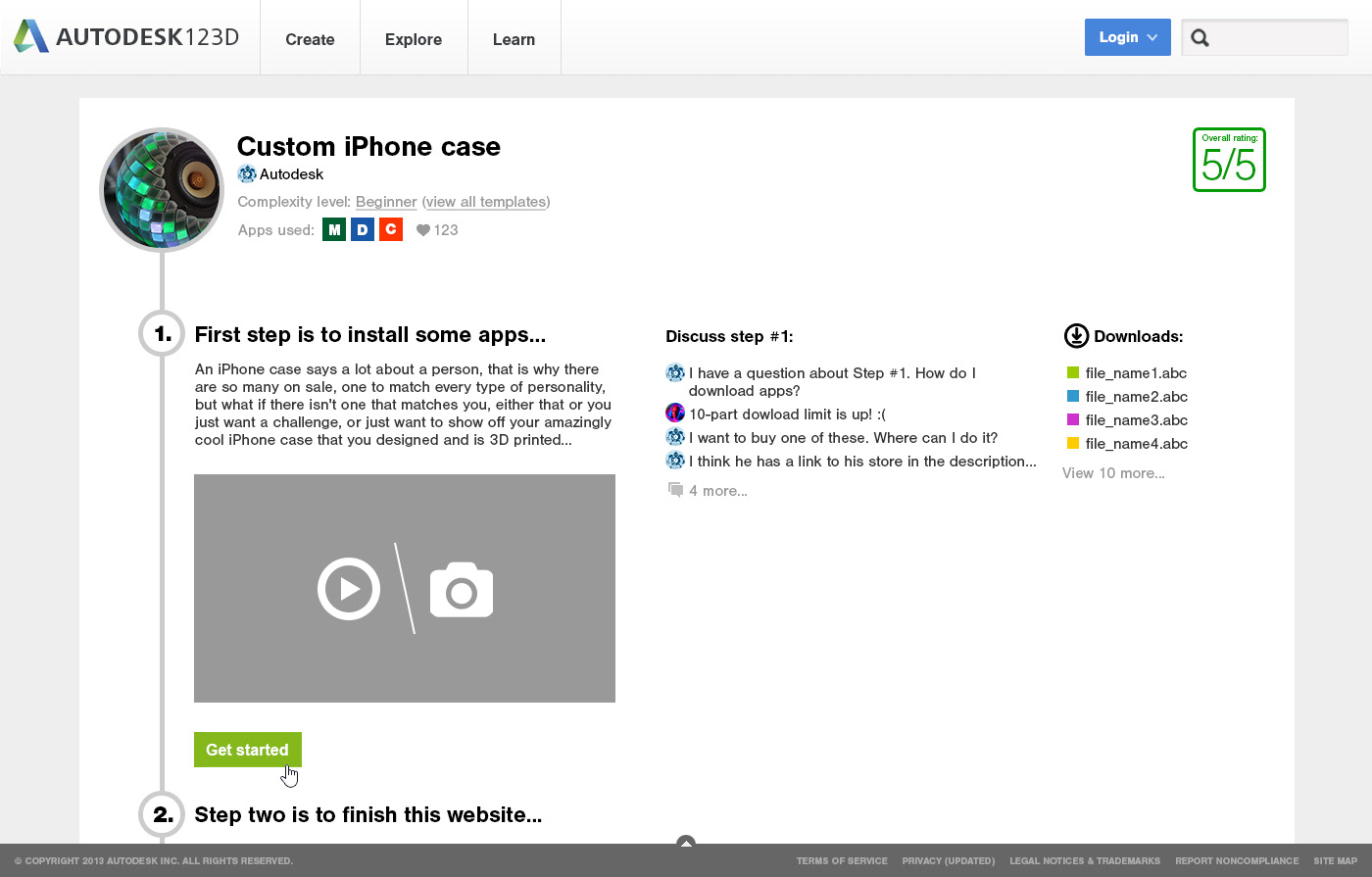Screen dimensions: 1372x877
Task: Open the Autodesk author profile link
Action: (x=291, y=174)
